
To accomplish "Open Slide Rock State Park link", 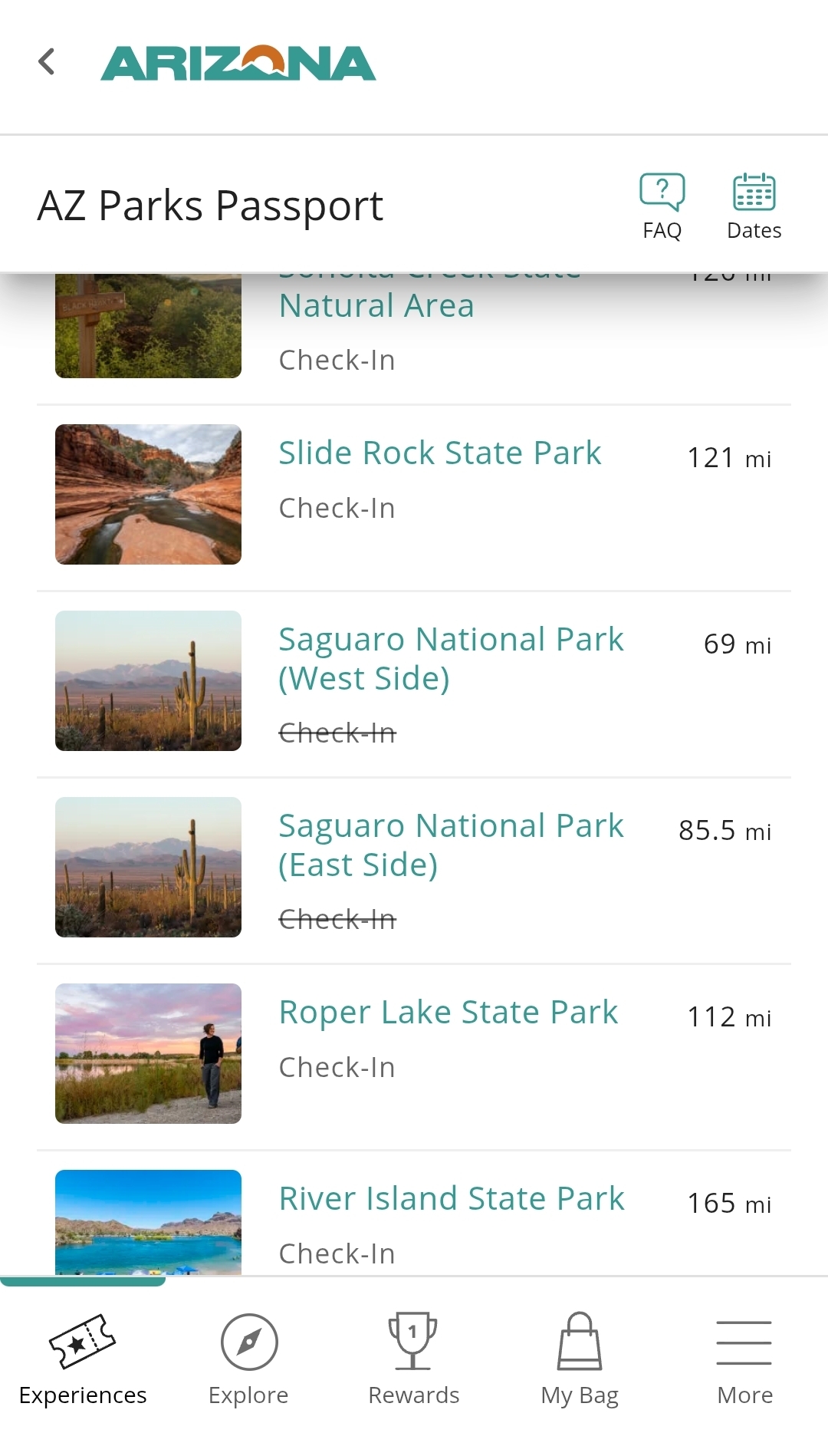I will (440, 453).
